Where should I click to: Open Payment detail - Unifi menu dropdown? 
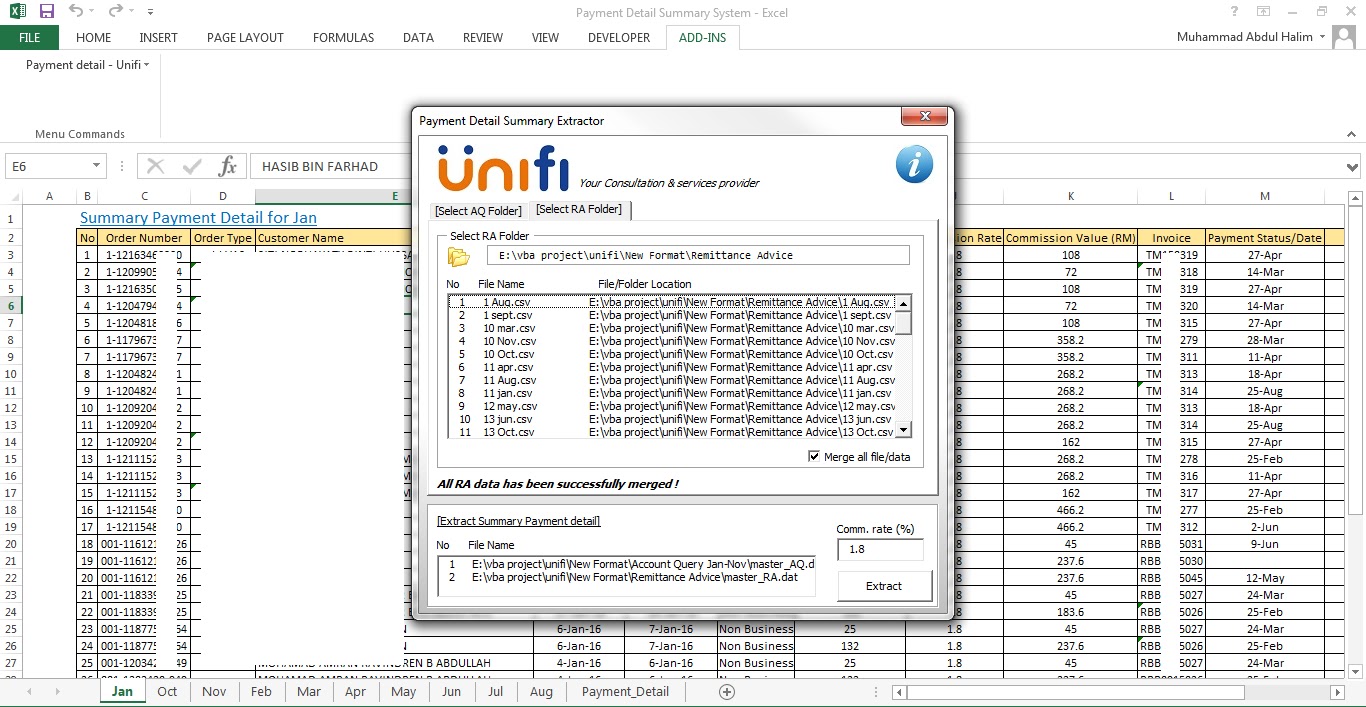[x=88, y=65]
